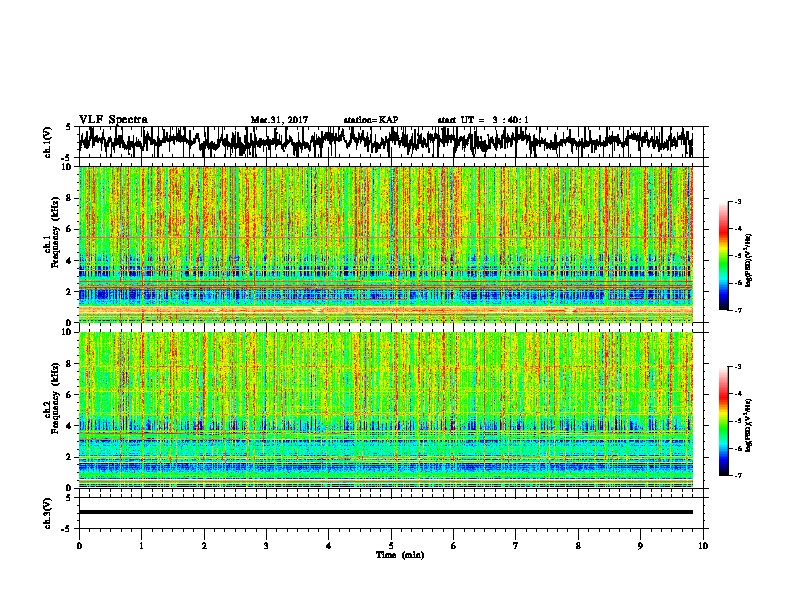Viewport: 792px width, 612px height.
Task: Click time axis tick label '3'
Action: coord(266,545)
